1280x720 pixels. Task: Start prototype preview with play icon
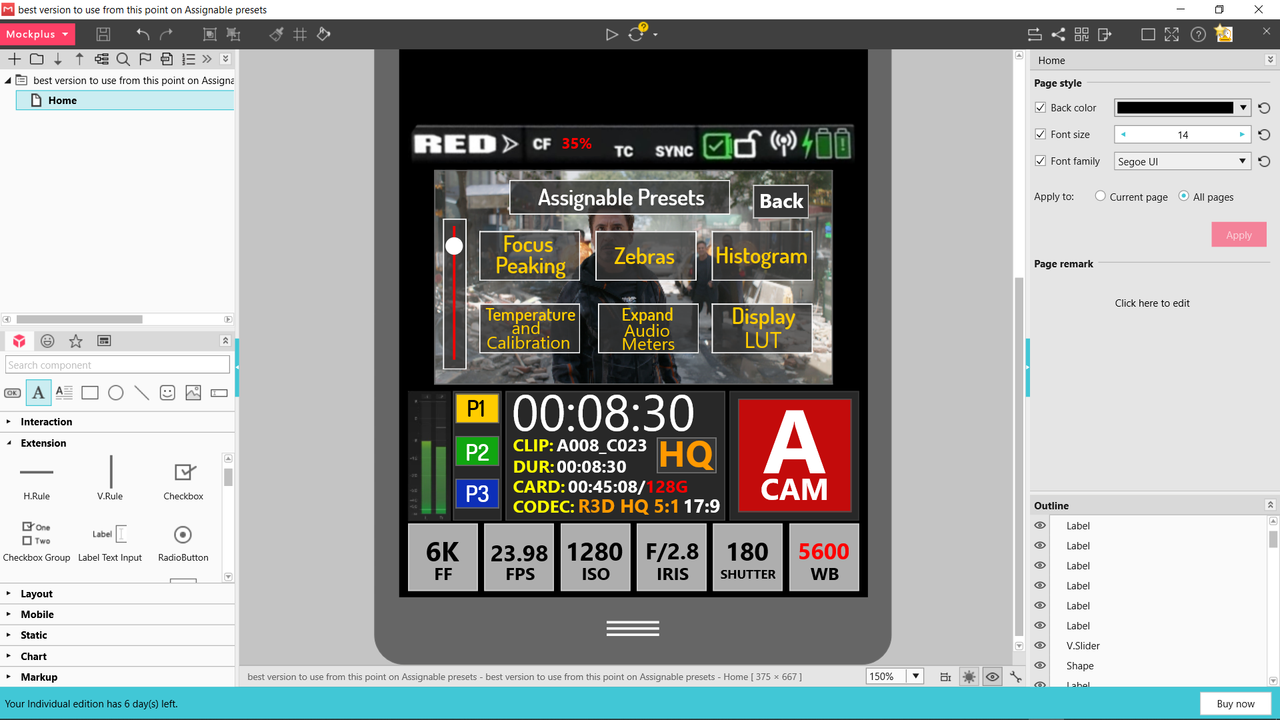click(x=612, y=34)
